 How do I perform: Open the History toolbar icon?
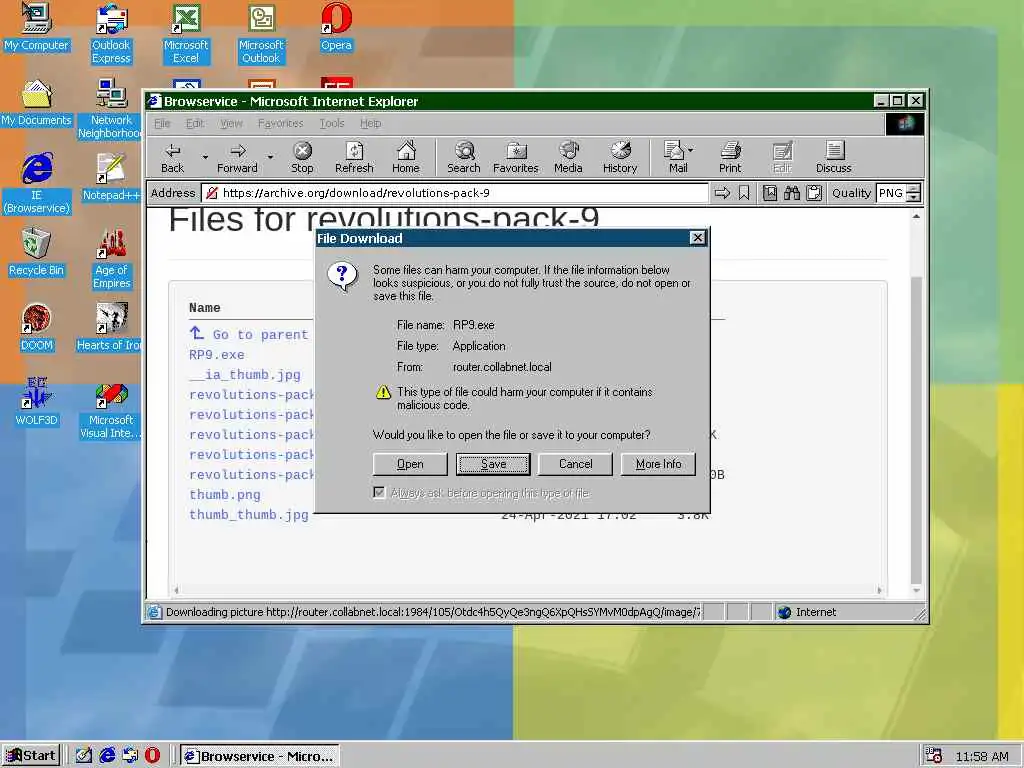pyautogui.click(x=620, y=158)
